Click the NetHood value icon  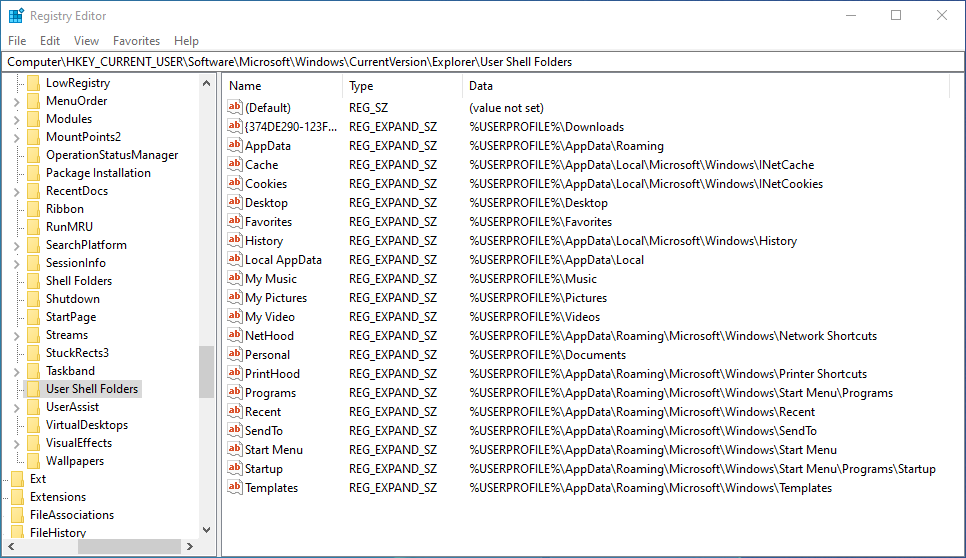(234, 336)
